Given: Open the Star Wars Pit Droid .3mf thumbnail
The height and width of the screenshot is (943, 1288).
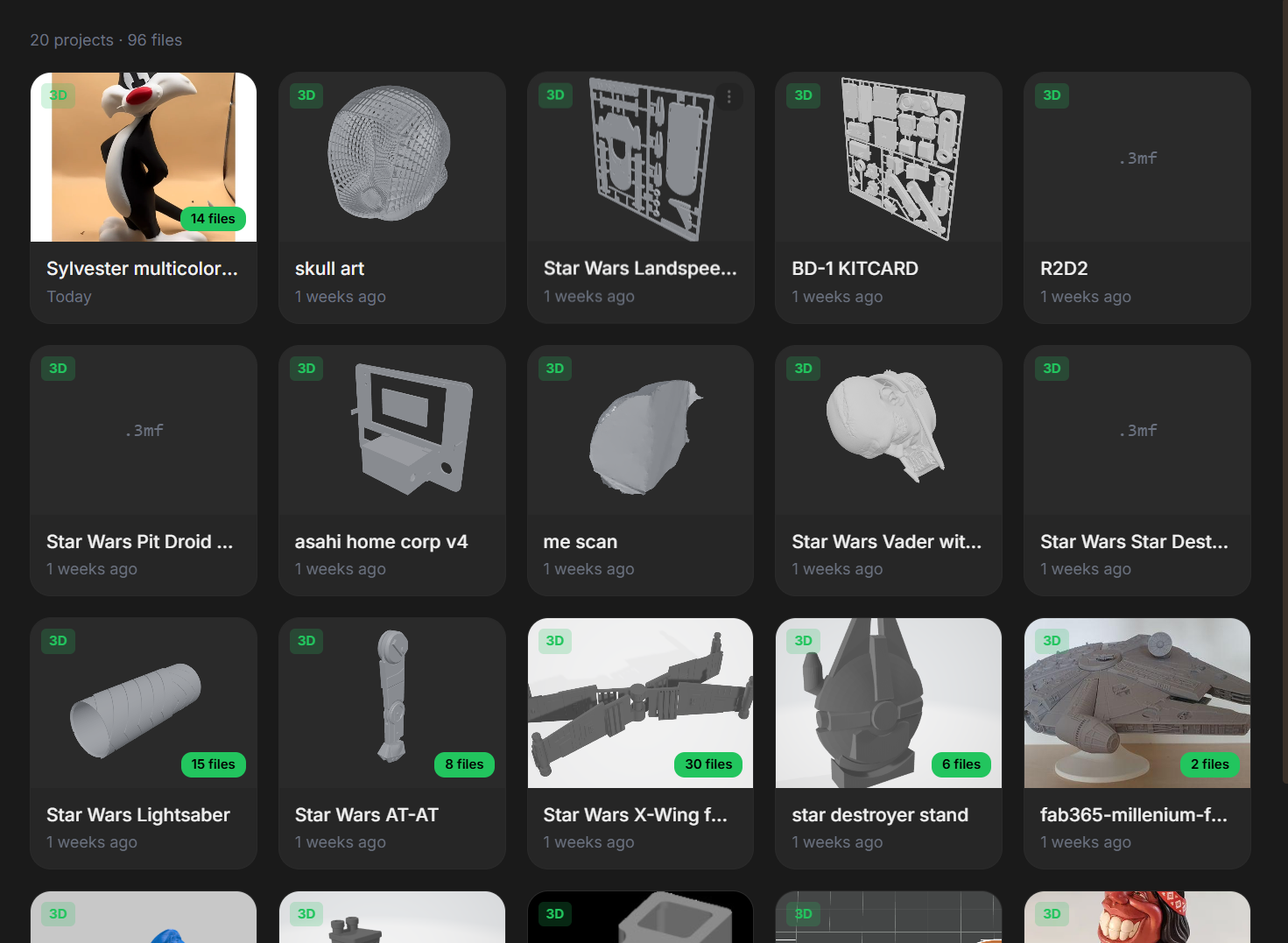Looking at the screenshot, I should pyautogui.click(x=144, y=430).
